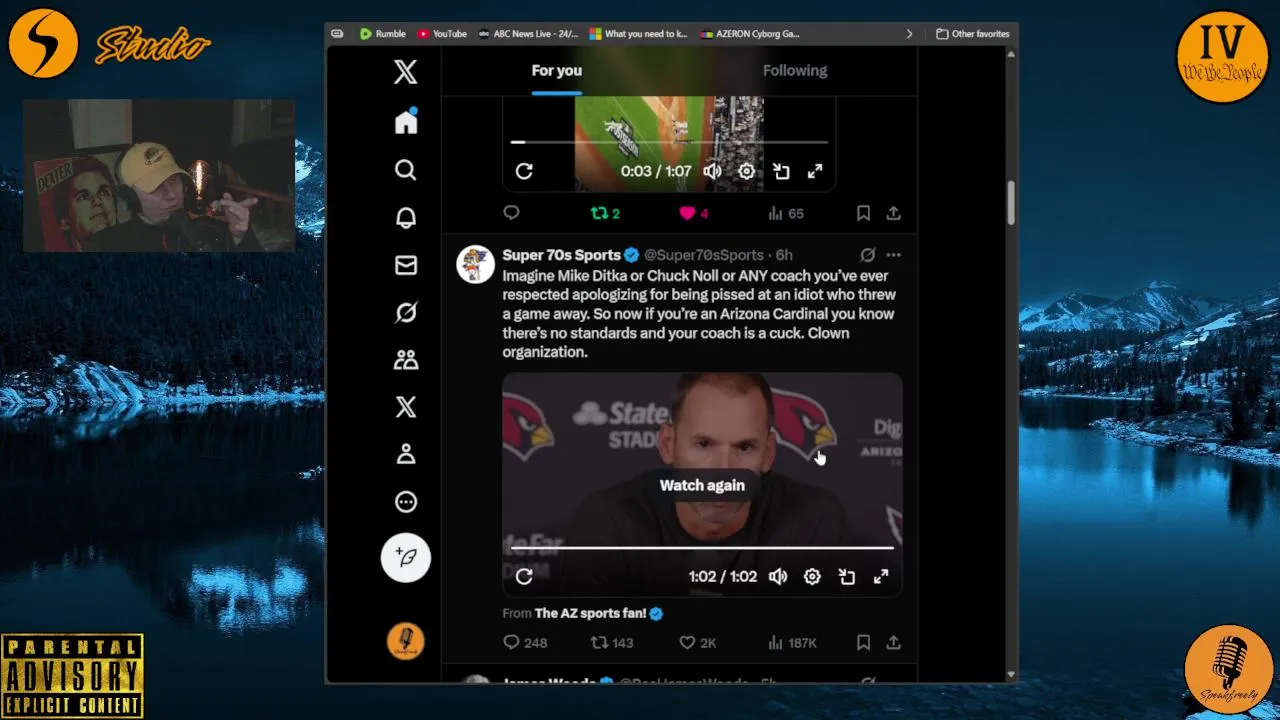Bookmark the post with 65 views
The height and width of the screenshot is (720, 1280).
pos(863,213)
